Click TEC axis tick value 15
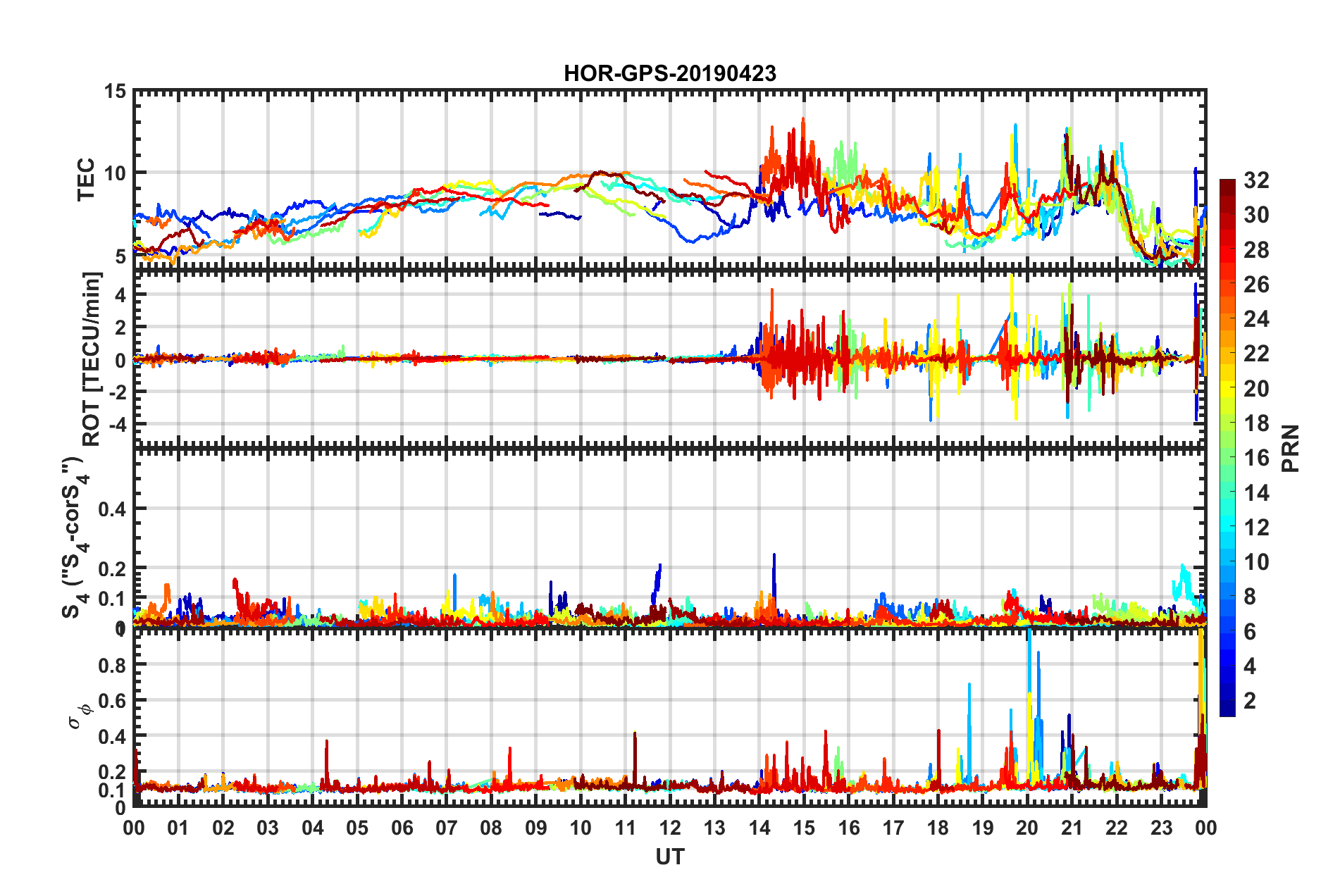The image size is (1340, 896). tap(115, 92)
